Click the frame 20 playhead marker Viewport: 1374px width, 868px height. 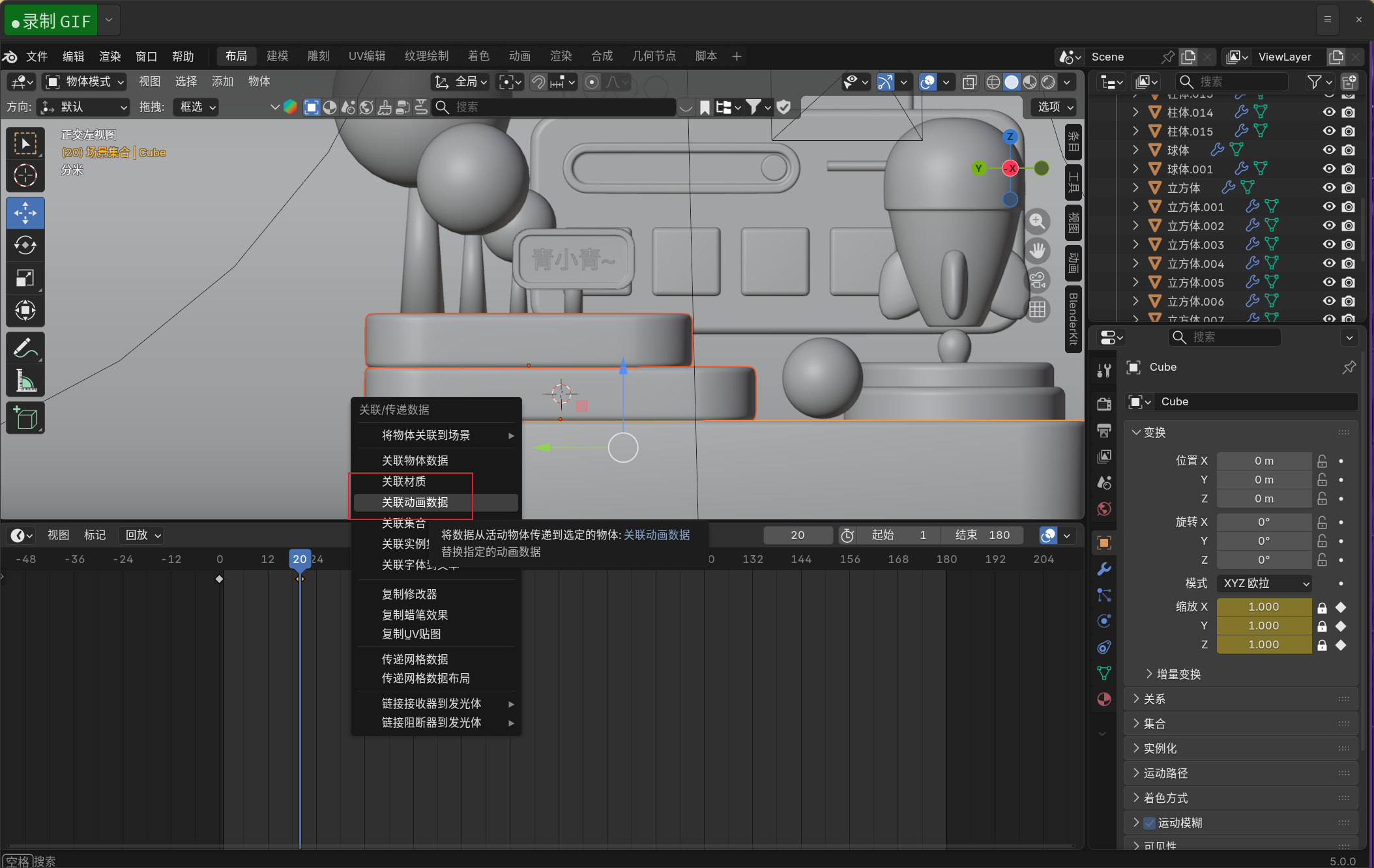click(300, 559)
